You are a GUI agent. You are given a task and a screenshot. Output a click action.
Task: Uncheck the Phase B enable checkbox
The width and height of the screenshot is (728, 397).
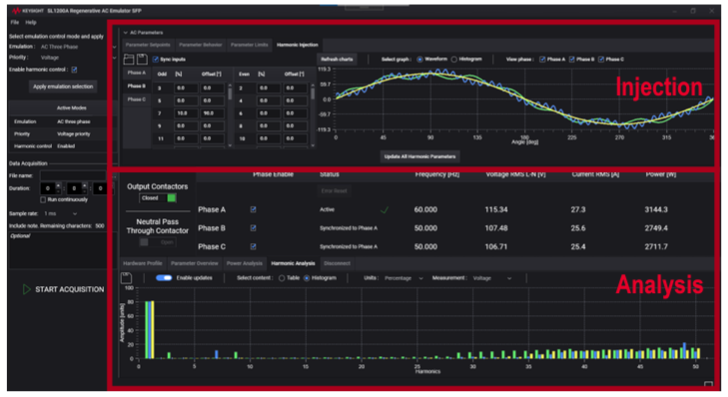[x=253, y=228]
